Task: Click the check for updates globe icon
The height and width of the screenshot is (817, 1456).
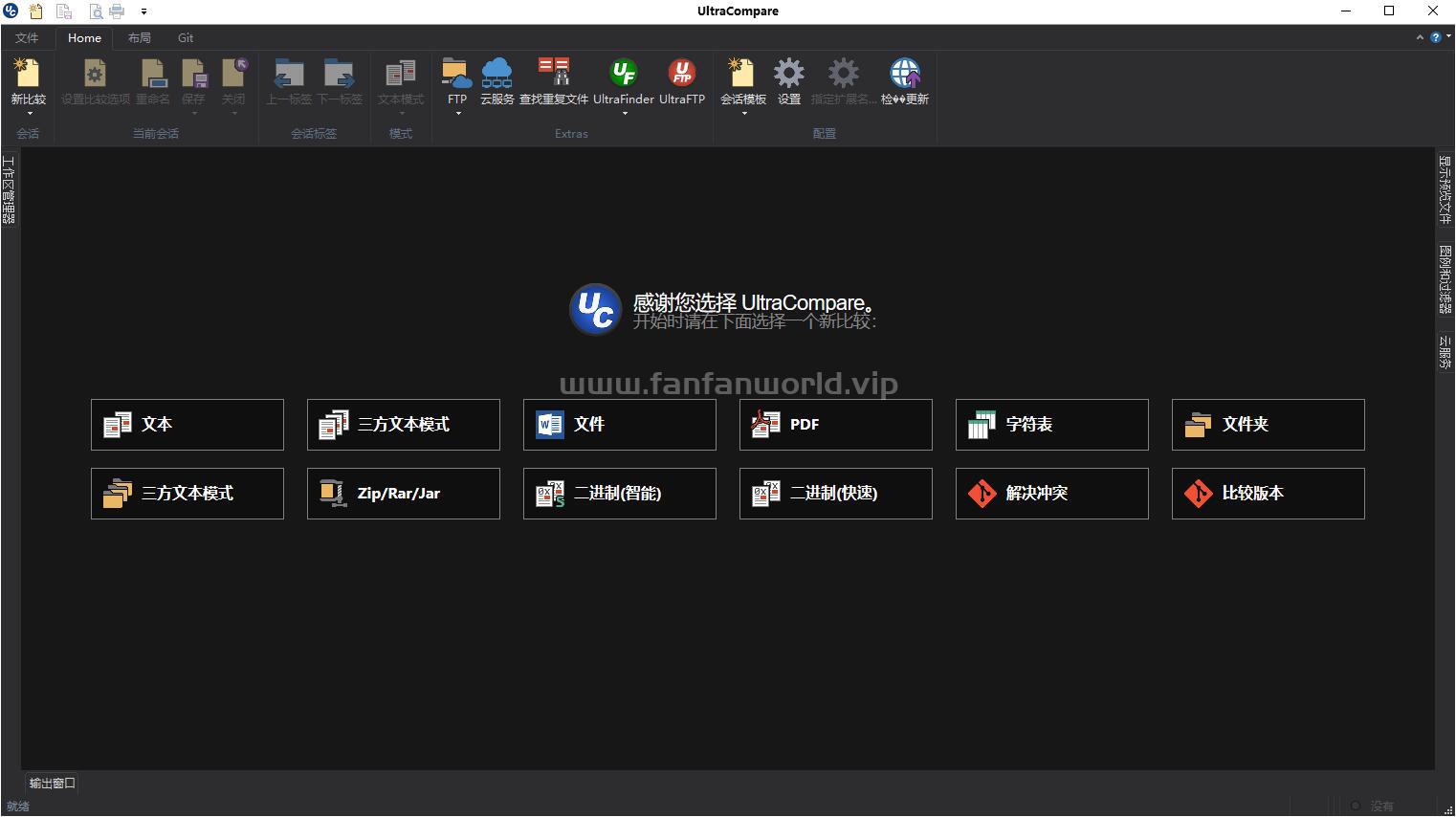Action: (904, 75)
